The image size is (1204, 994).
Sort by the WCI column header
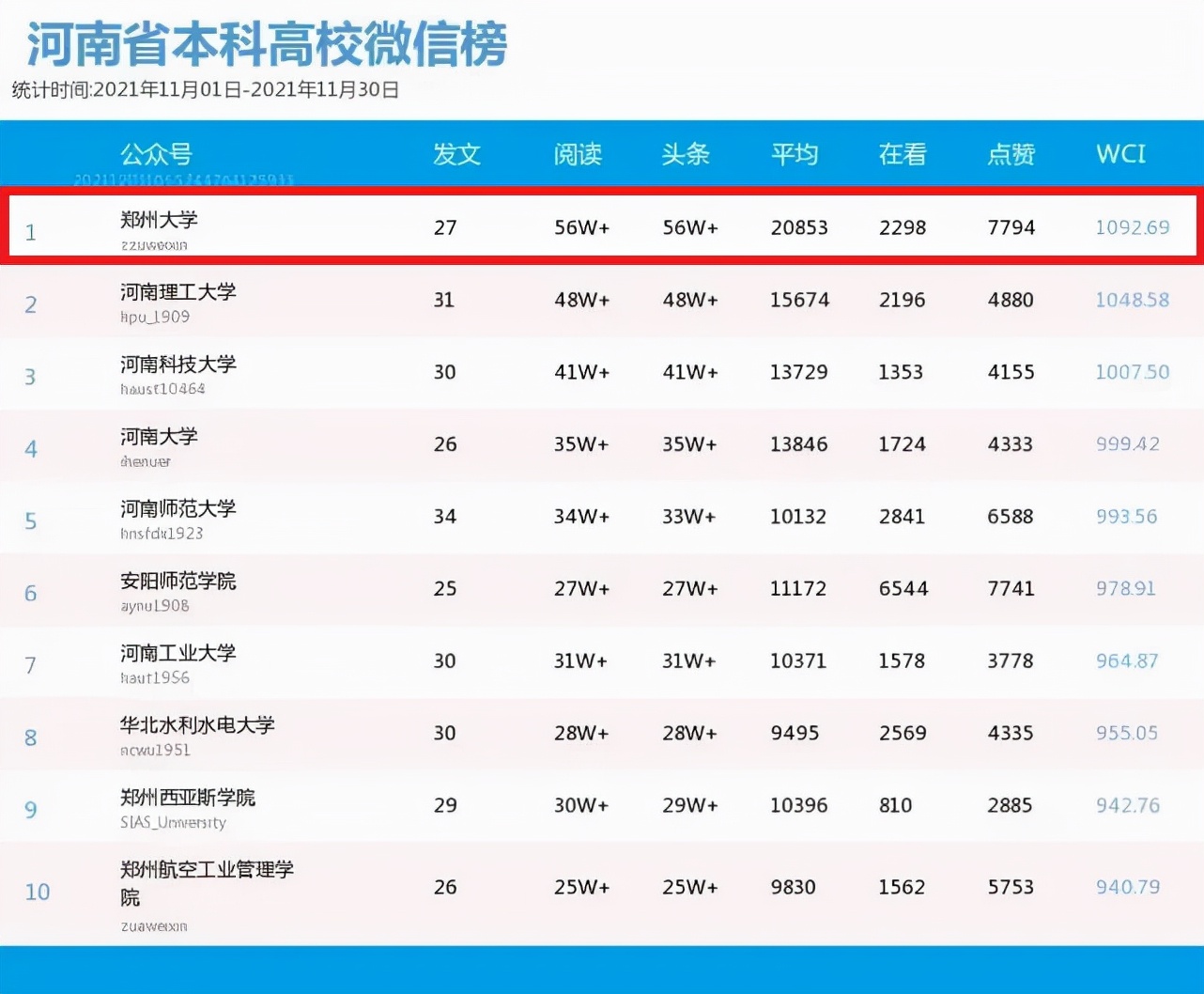pyautogui.click(x=1119, y=154)
